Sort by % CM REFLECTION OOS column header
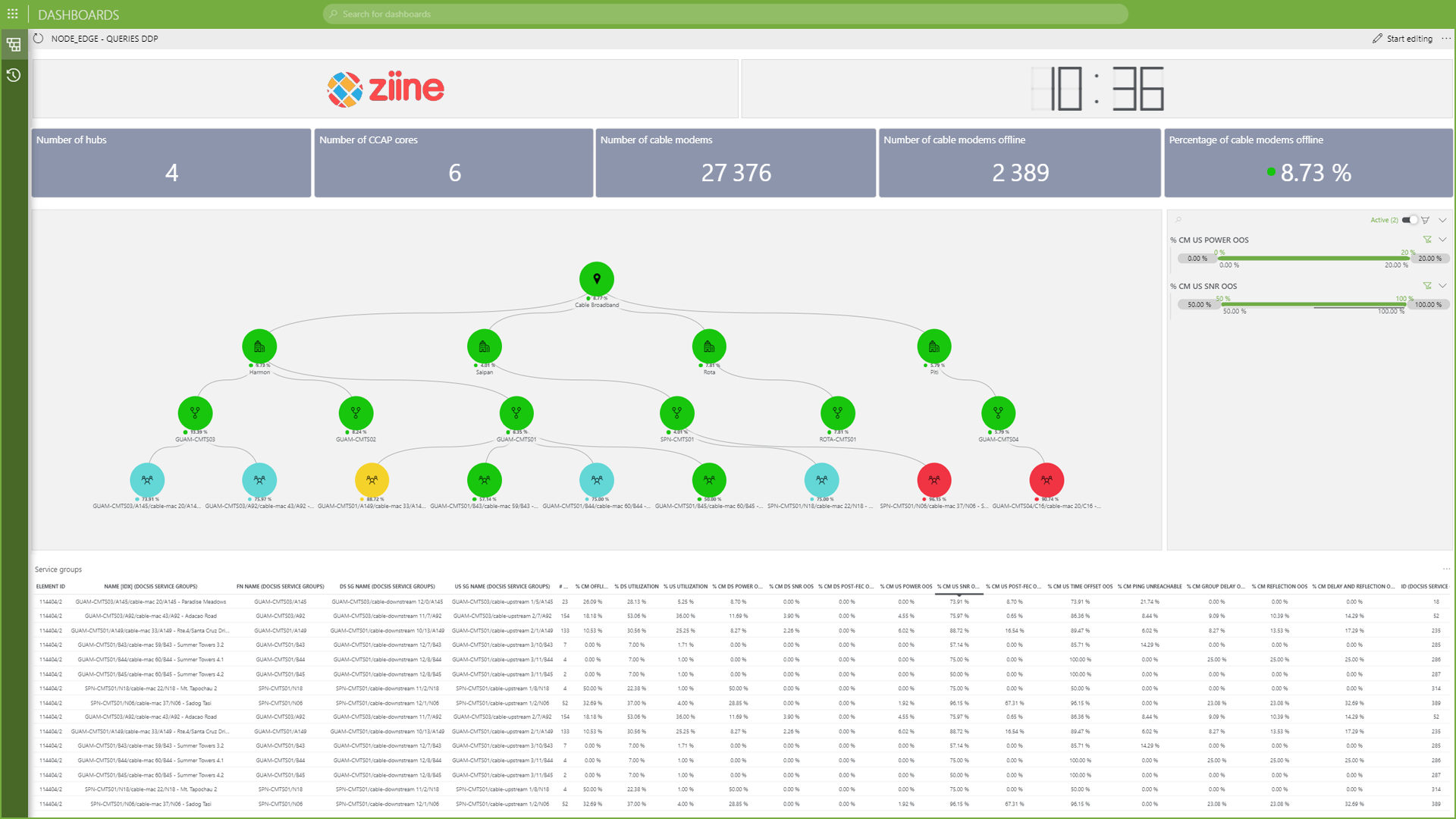This screenshot has width=1456, height=819. (x=1279, y=586)
